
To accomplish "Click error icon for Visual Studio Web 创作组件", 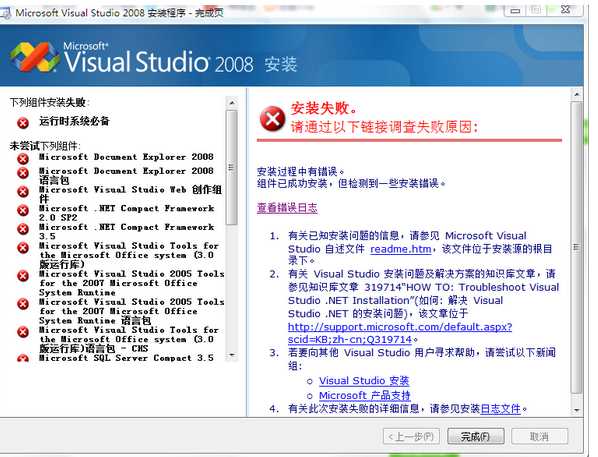I will point(23,191).
